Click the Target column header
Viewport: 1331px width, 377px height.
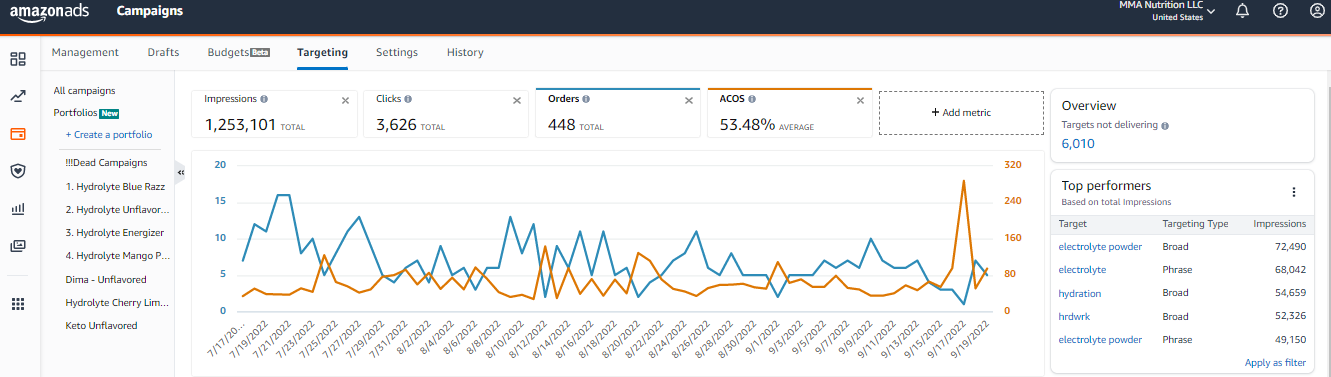1072,224
